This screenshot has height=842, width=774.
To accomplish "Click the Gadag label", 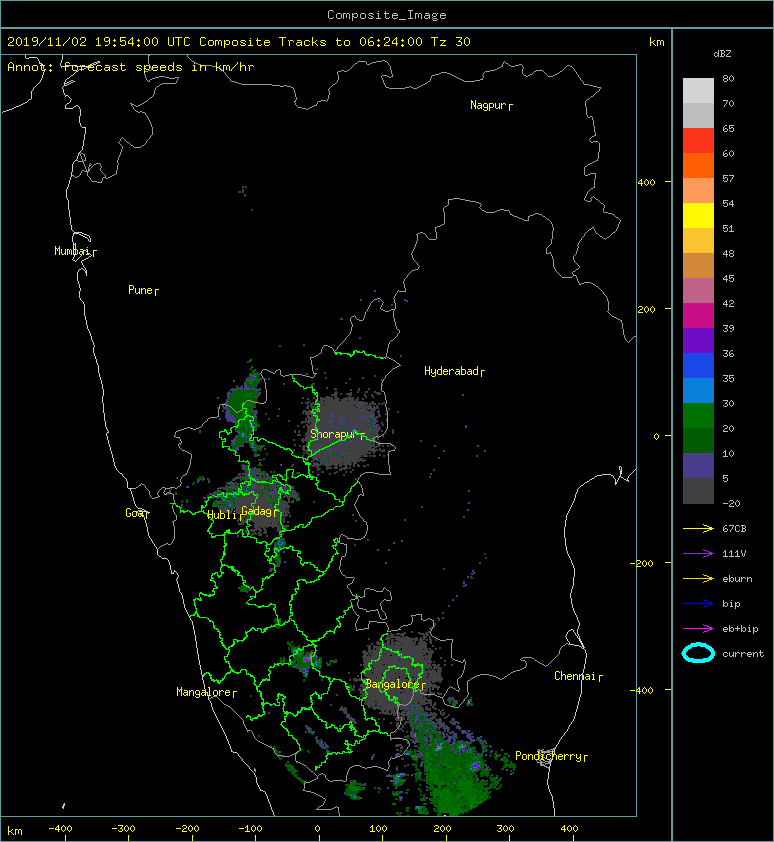I will [257, 511].
